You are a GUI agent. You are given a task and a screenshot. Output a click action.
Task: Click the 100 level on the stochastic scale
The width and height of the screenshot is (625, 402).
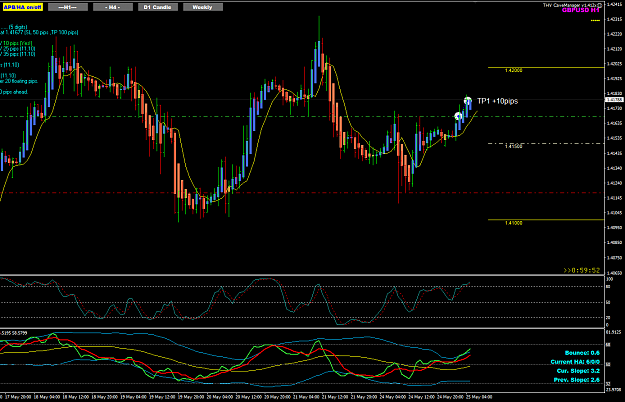[609, 279]
